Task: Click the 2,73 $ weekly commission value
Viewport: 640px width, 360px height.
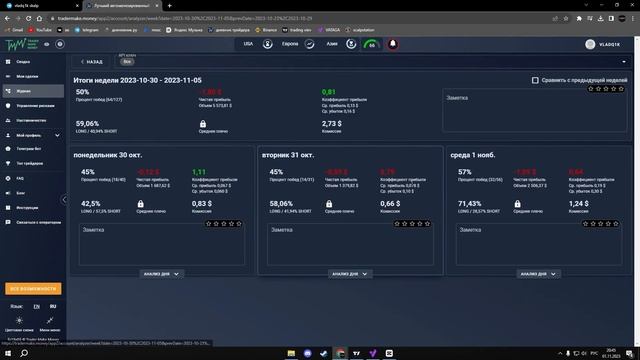Action: [331, 123]
